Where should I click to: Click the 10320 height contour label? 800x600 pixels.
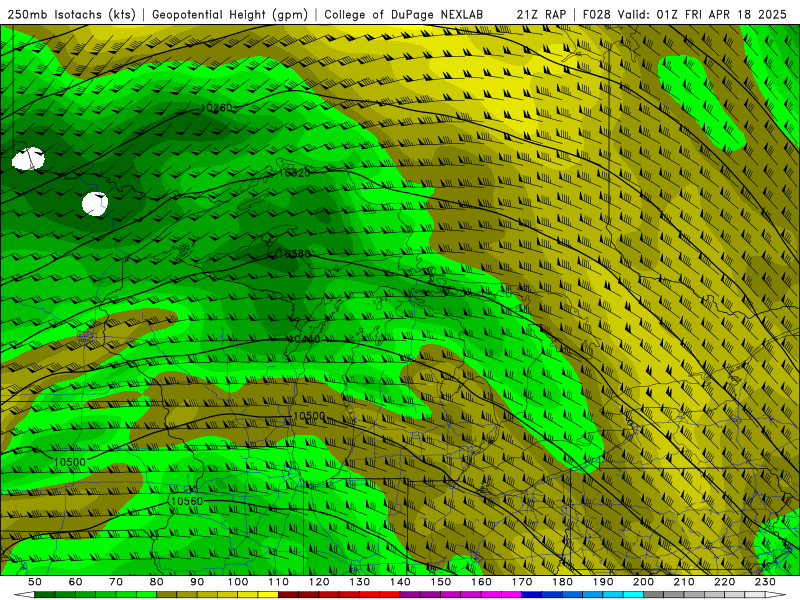[x=294, y=173]
